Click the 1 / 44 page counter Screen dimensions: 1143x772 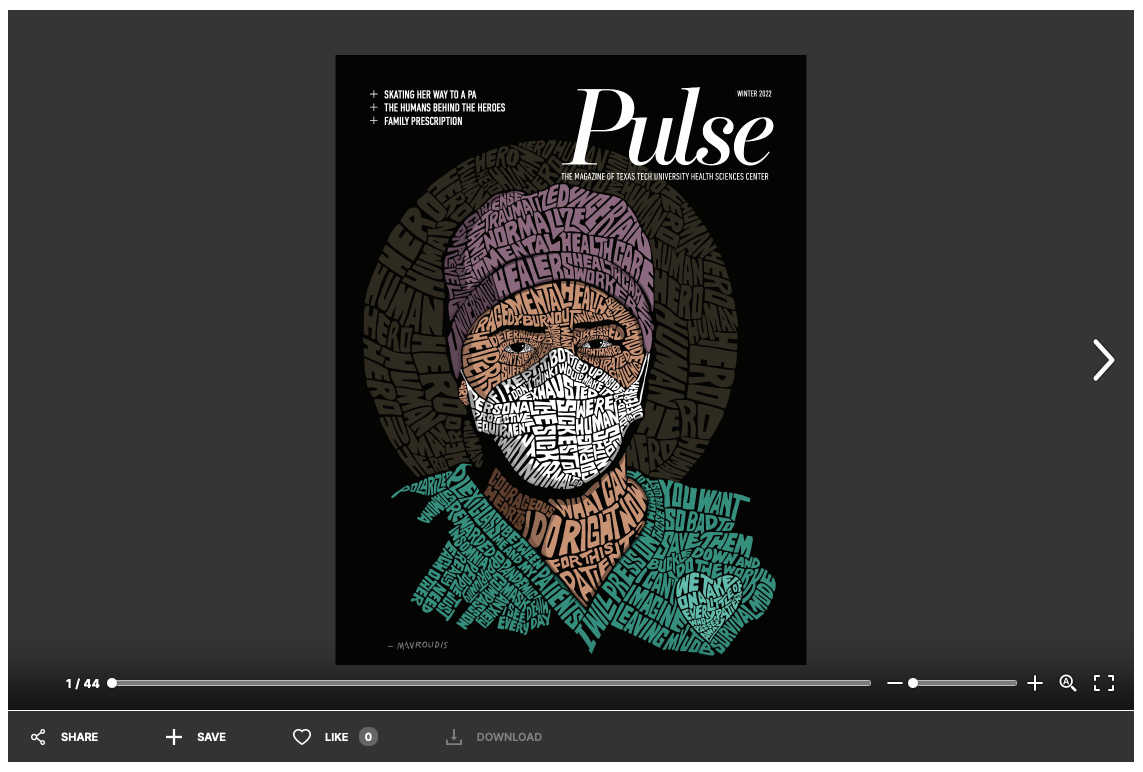click(83, 684)
